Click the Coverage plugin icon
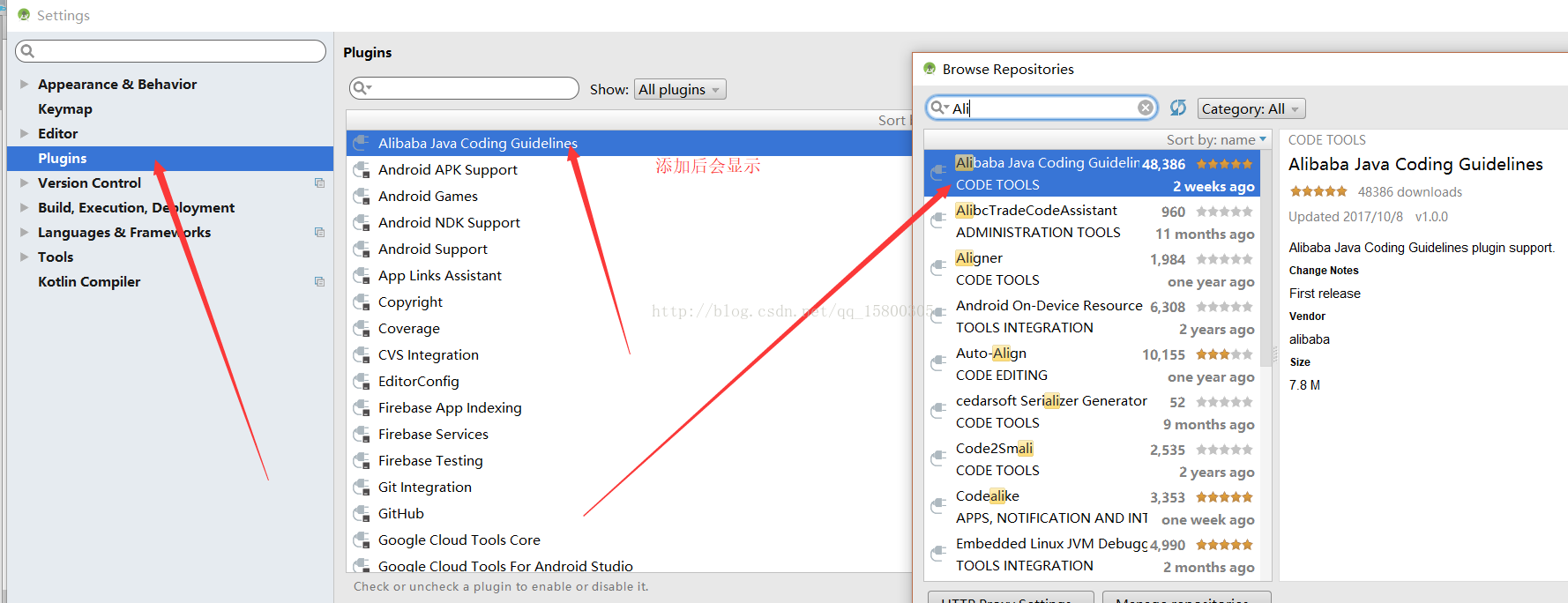The height and width of the screenshot is (603, 1568). (x=361, y=328)
